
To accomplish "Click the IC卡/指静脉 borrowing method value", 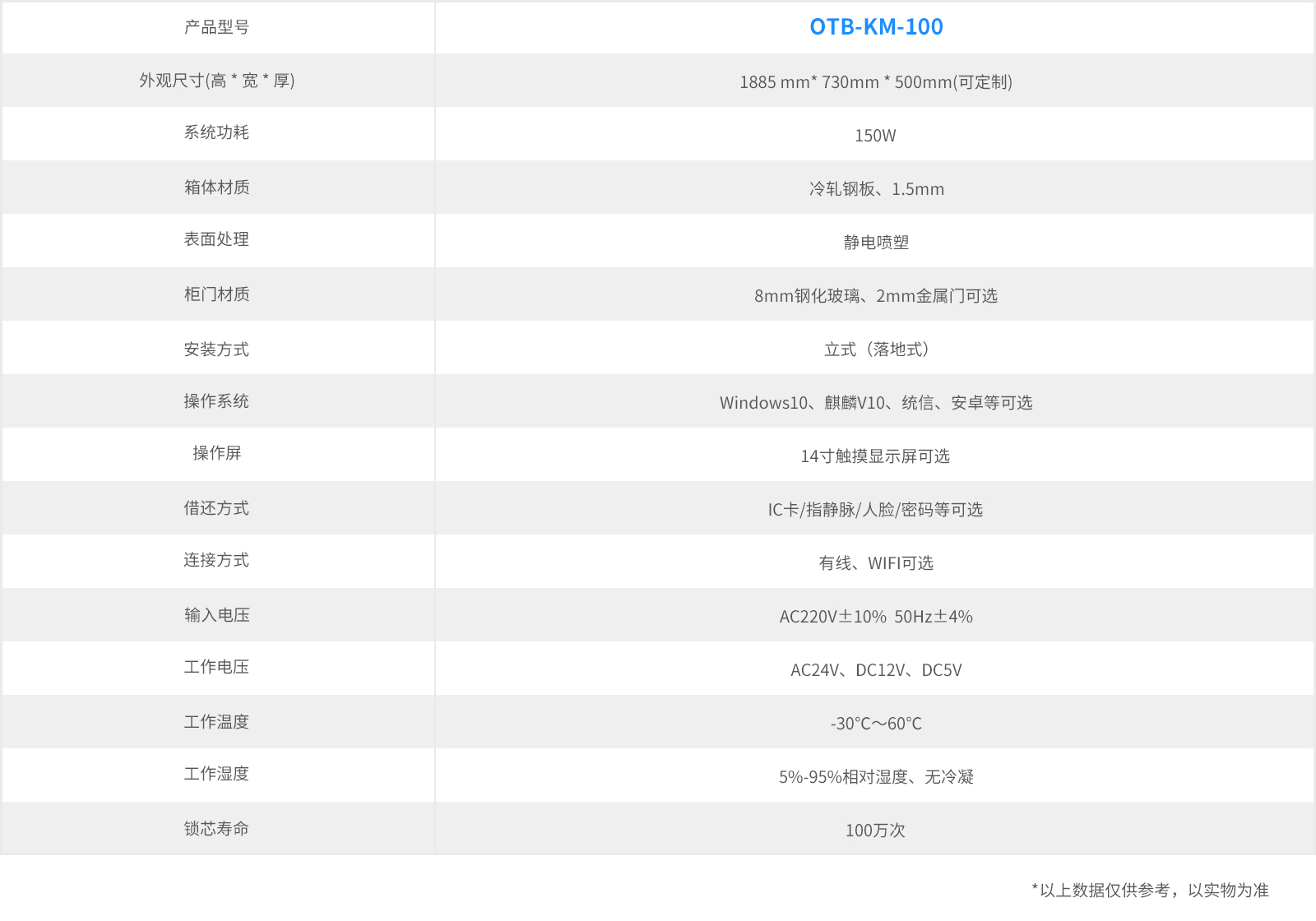I will point(875,510).
